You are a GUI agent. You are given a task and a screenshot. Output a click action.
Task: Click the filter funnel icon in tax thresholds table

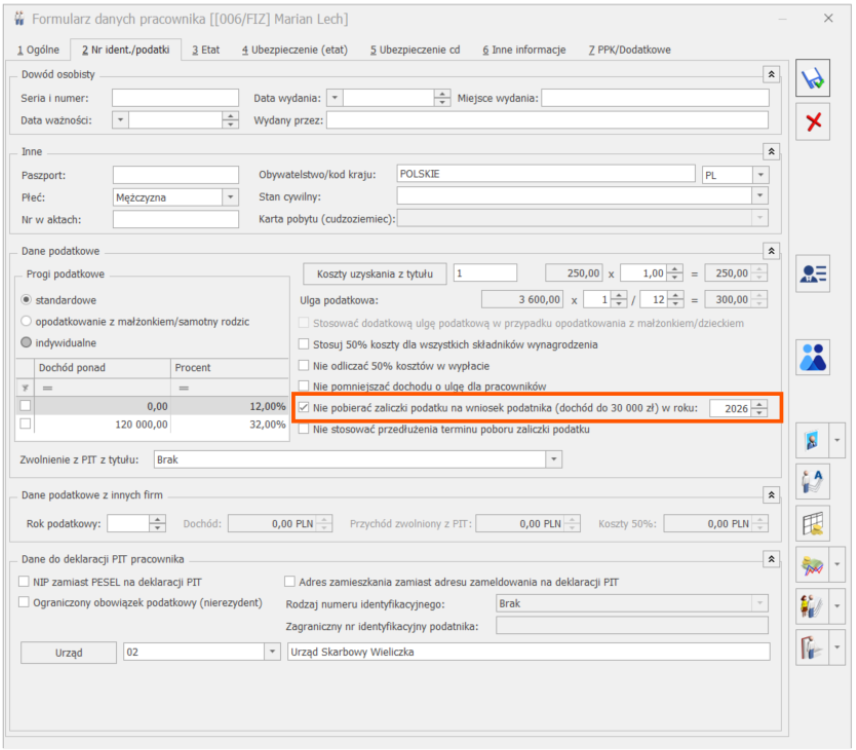click(25, 388)
